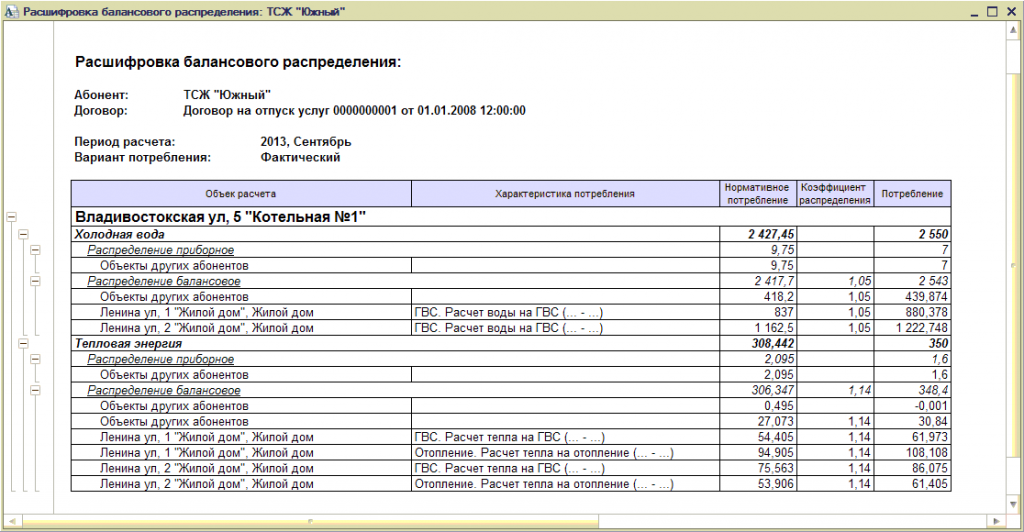The width and height of the screenshot is (1024, 532).
Task: Click the horizontal scrollbar thumb
Action: pyautogui.click(x=310, y=521)
